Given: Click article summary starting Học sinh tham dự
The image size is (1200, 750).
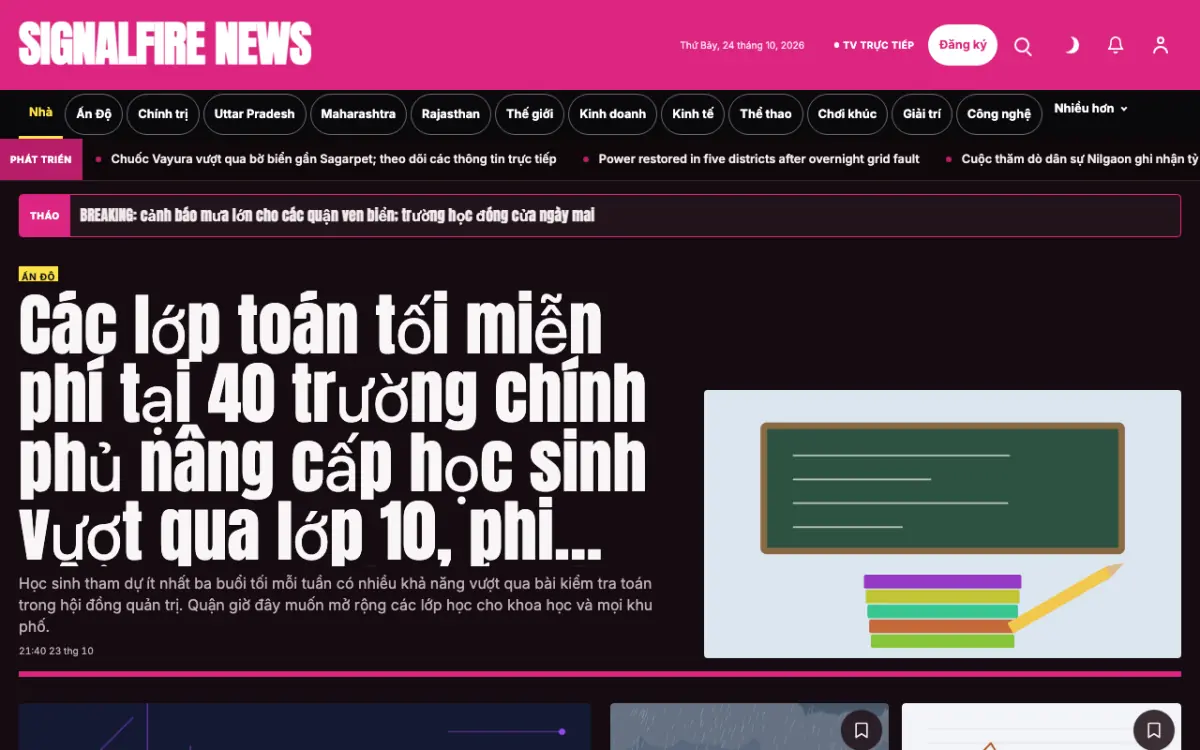Looking at the screenshot, I should pyautogui.click(x=336, y=605).
